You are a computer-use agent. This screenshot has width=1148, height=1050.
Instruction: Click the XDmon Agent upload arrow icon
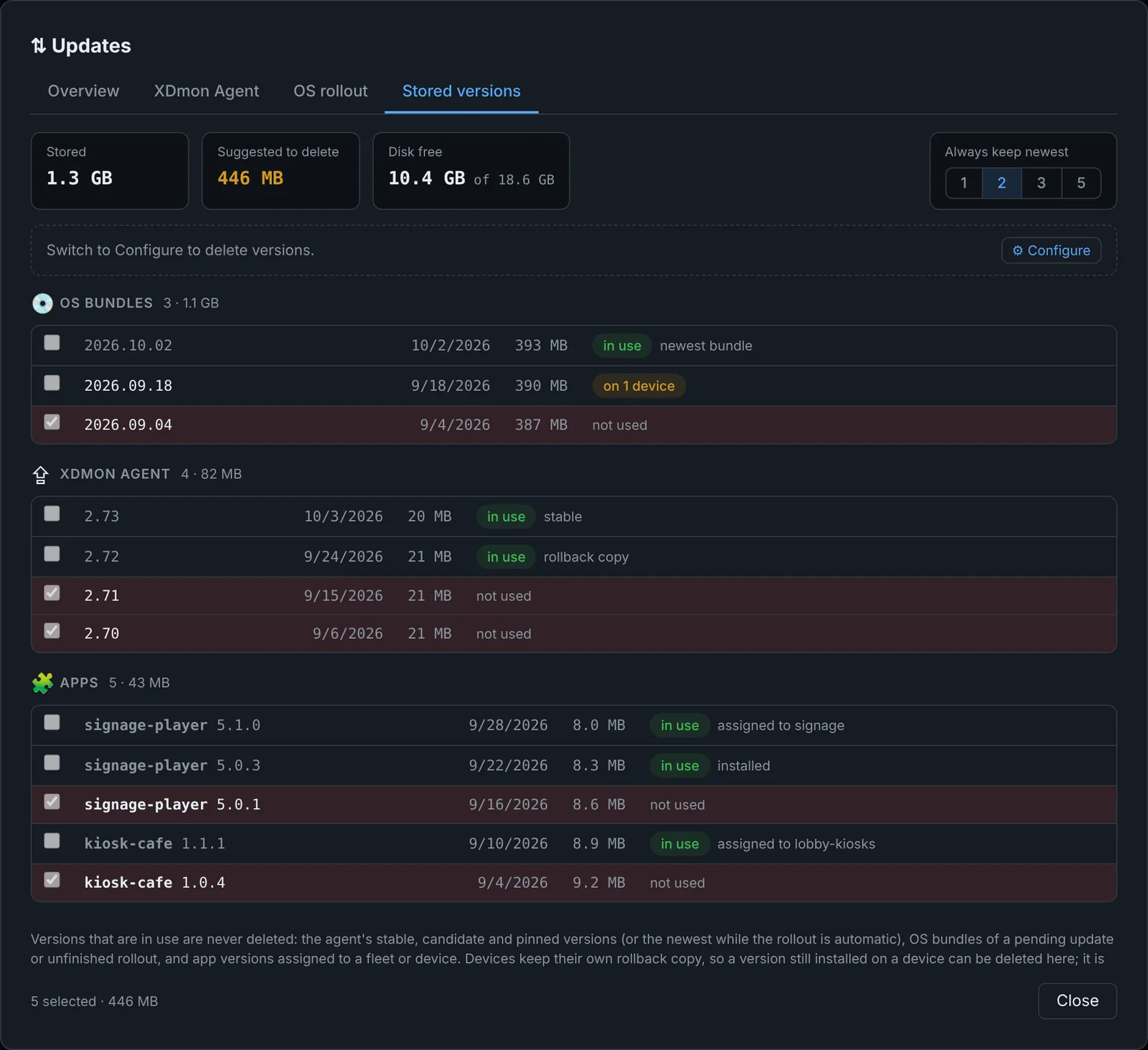pyautogui.click(x=41, y=475)
